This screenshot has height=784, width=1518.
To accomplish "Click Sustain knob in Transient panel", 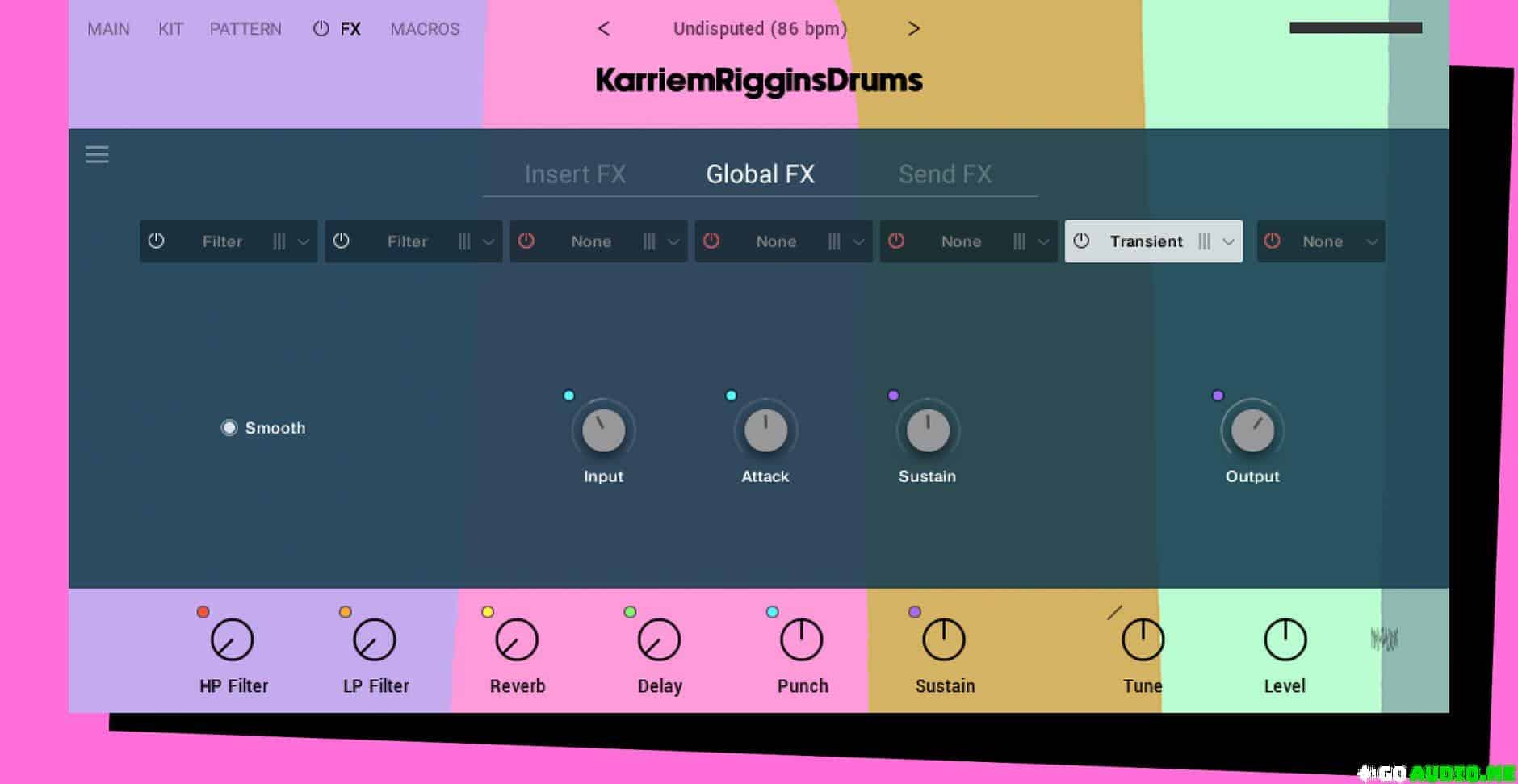I will (x=928, y=430).
